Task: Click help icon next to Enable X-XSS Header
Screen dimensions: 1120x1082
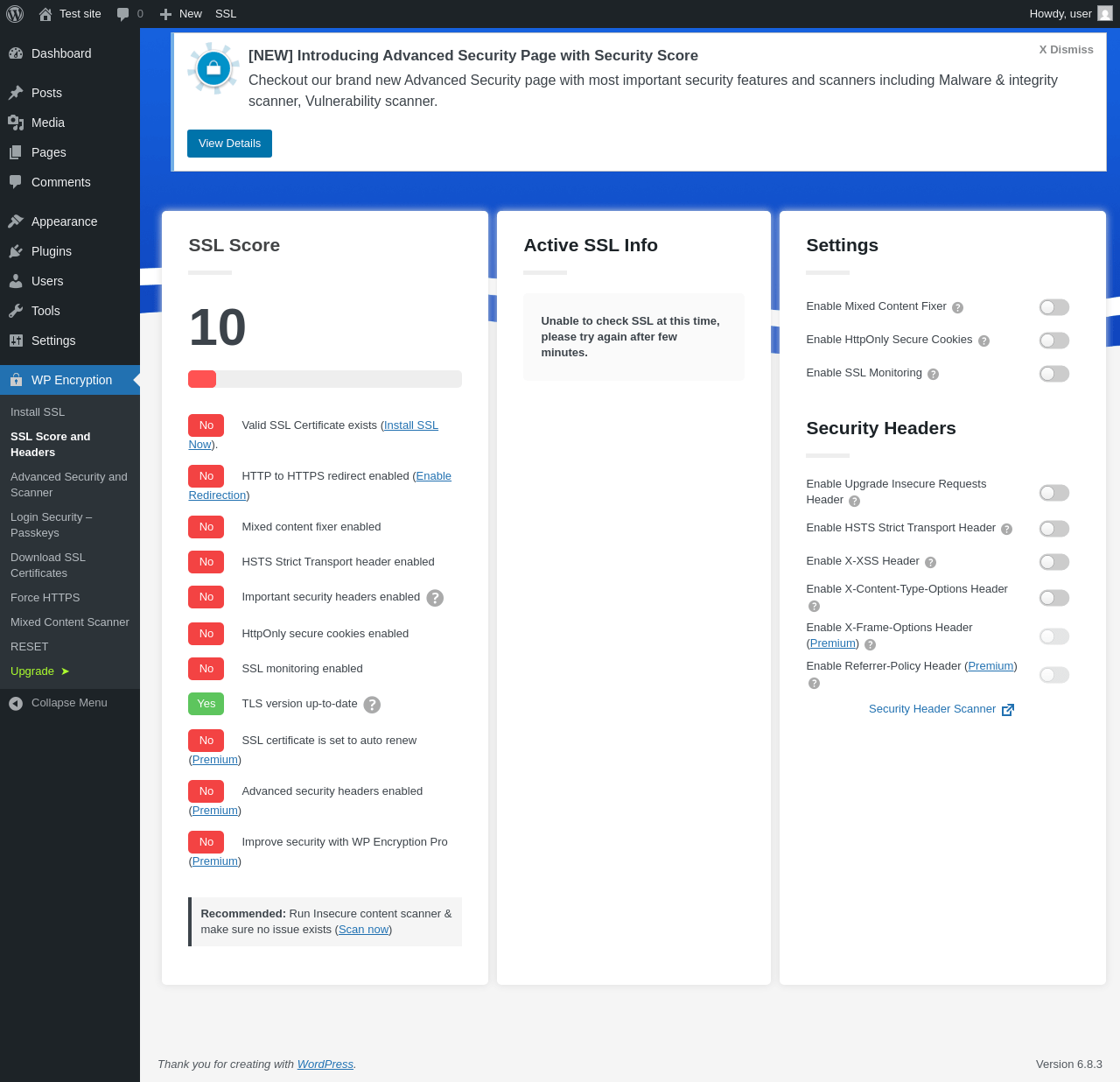Action: [930, 562]
